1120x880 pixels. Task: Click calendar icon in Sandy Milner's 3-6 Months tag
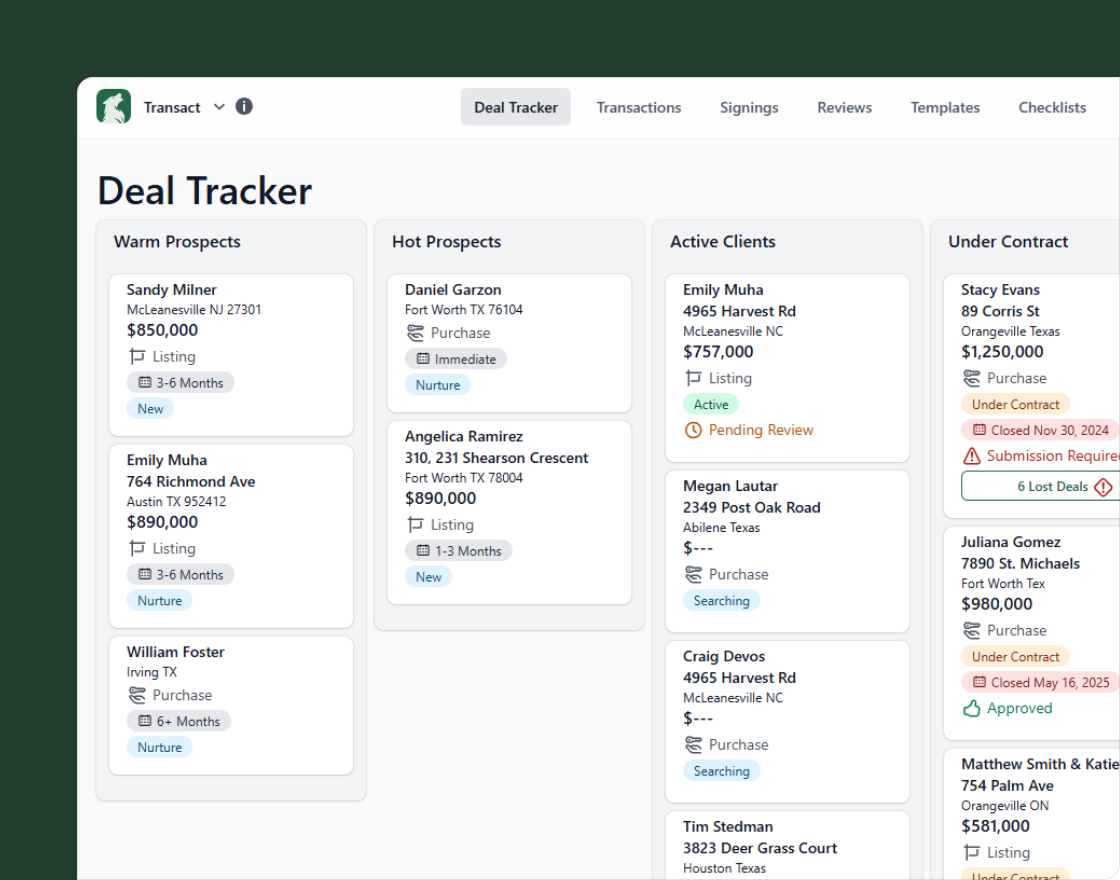pos(145,383)
